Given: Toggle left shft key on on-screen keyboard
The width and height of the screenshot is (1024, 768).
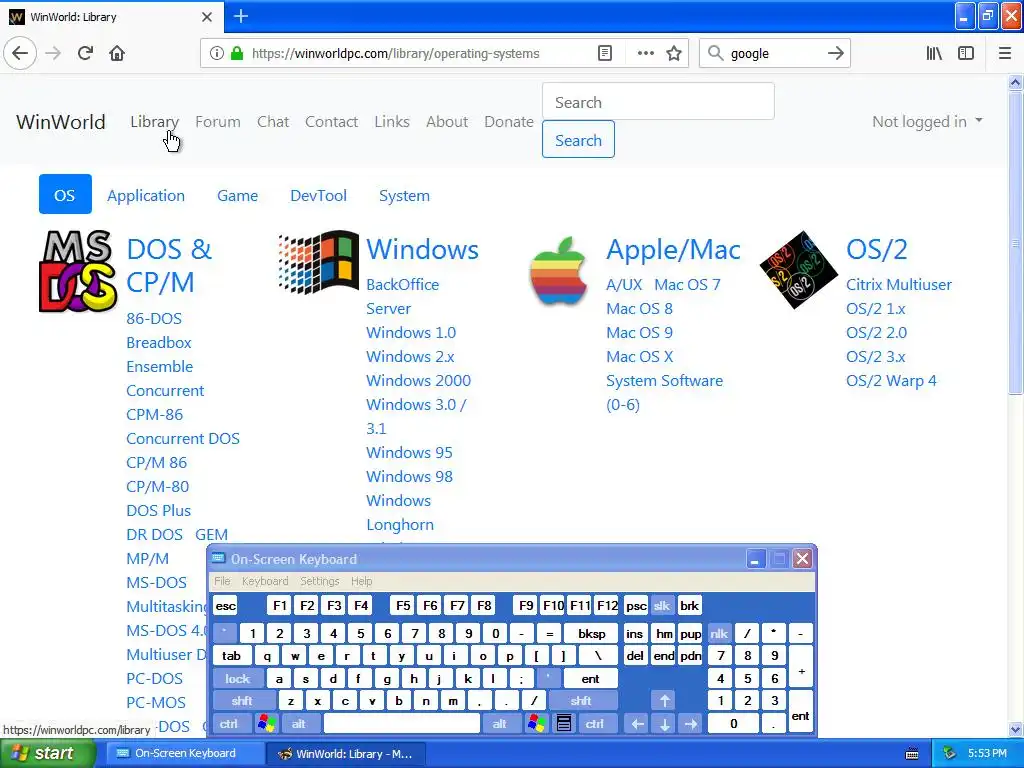Looking at the screenshot, I should coord(242,701).
